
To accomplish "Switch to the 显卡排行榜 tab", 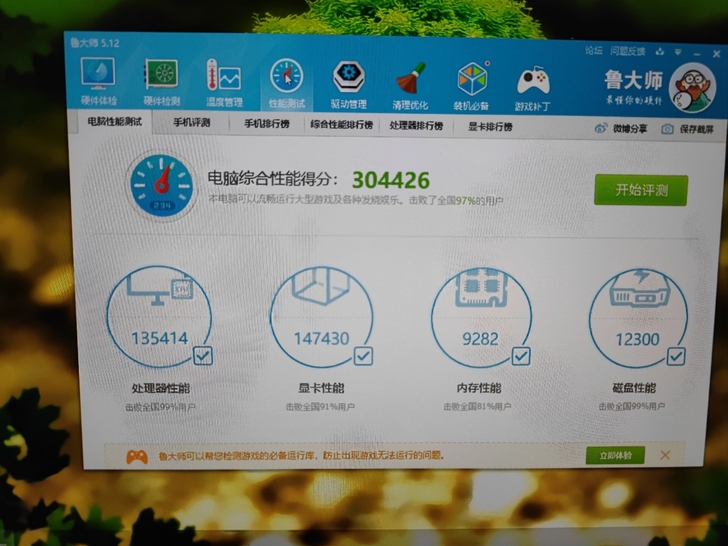I will [490, 126].
